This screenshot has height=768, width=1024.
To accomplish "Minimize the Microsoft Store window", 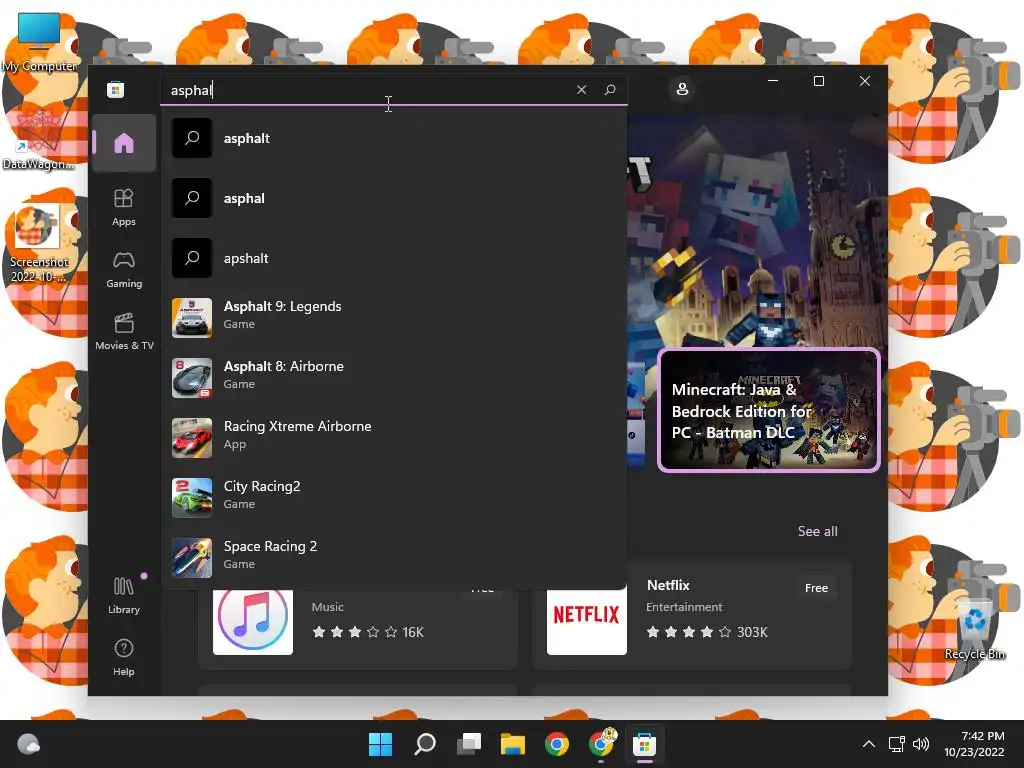I will point(773,81).
